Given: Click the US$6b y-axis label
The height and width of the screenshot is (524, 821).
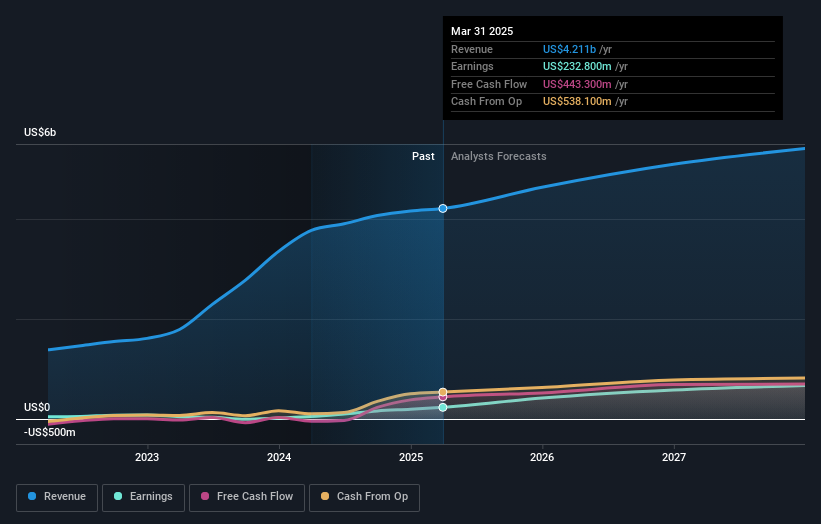Looking at the screenshot, I should point(40,132).
